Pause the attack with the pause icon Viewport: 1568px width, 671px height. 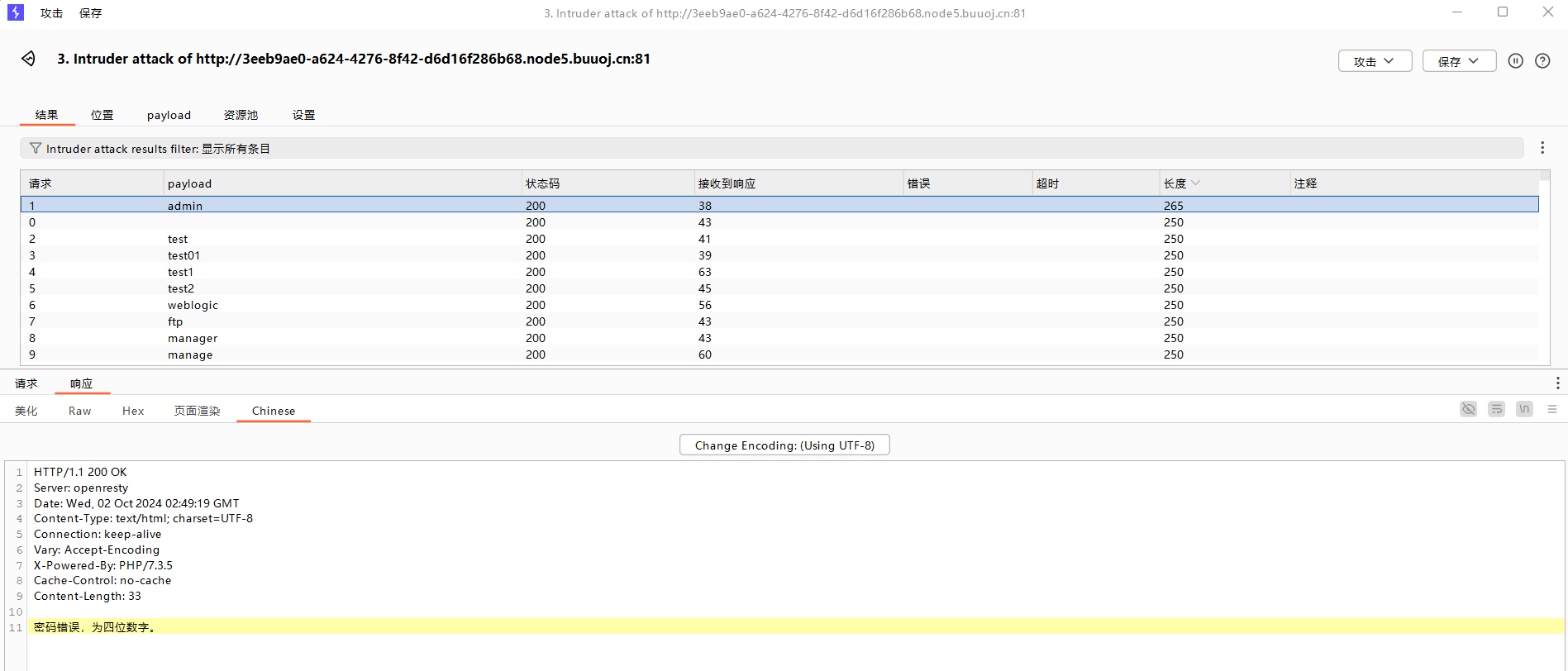click(1515, 61)
